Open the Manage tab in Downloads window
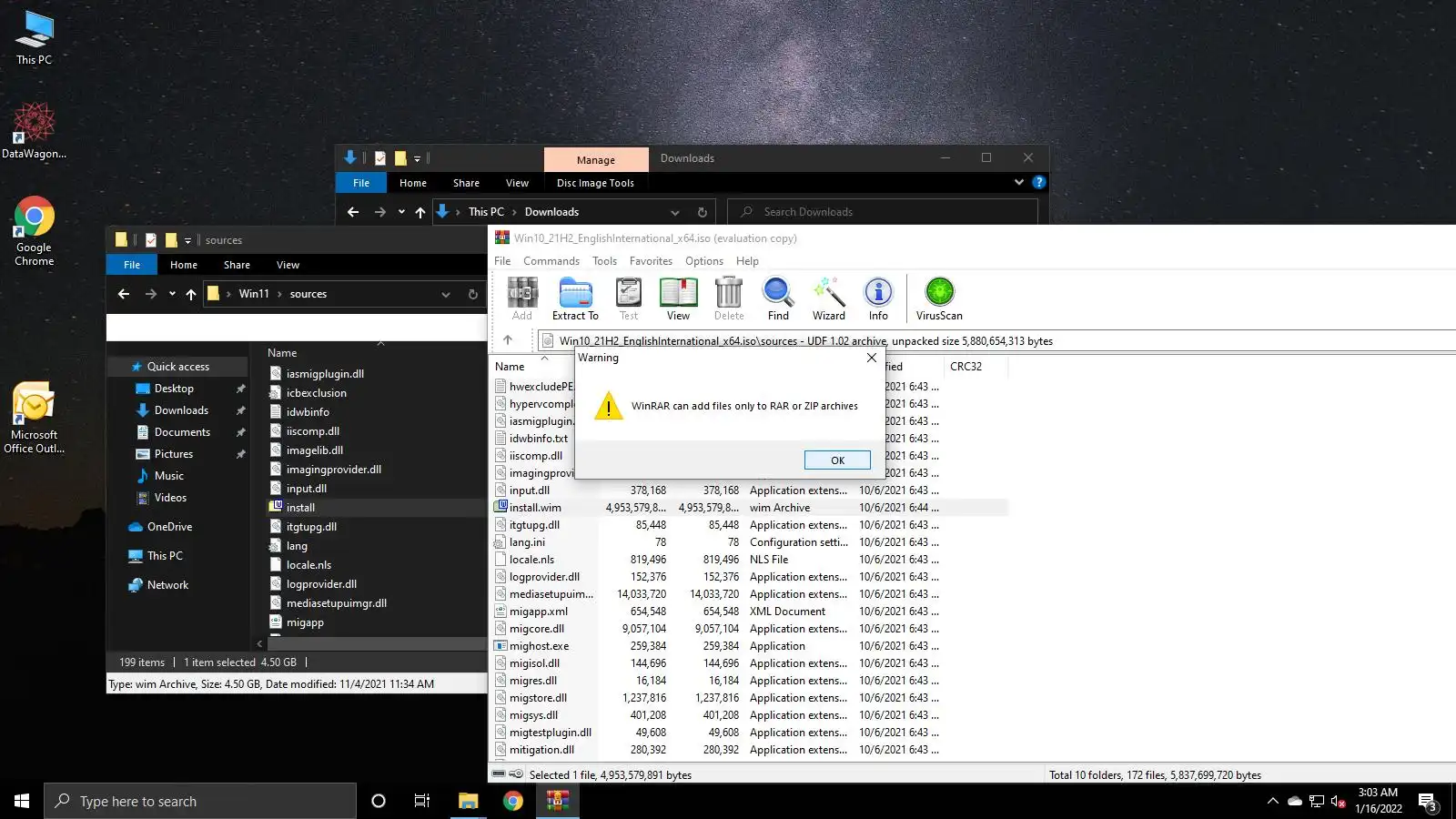Image resolution: width=1456 pixels, height=819 pixels. point(596,159)
